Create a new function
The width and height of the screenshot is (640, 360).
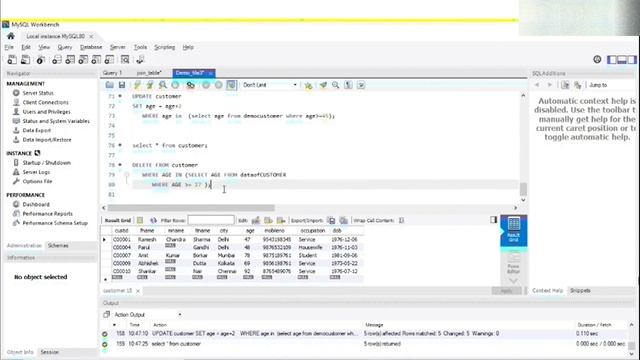coord(109,60)
